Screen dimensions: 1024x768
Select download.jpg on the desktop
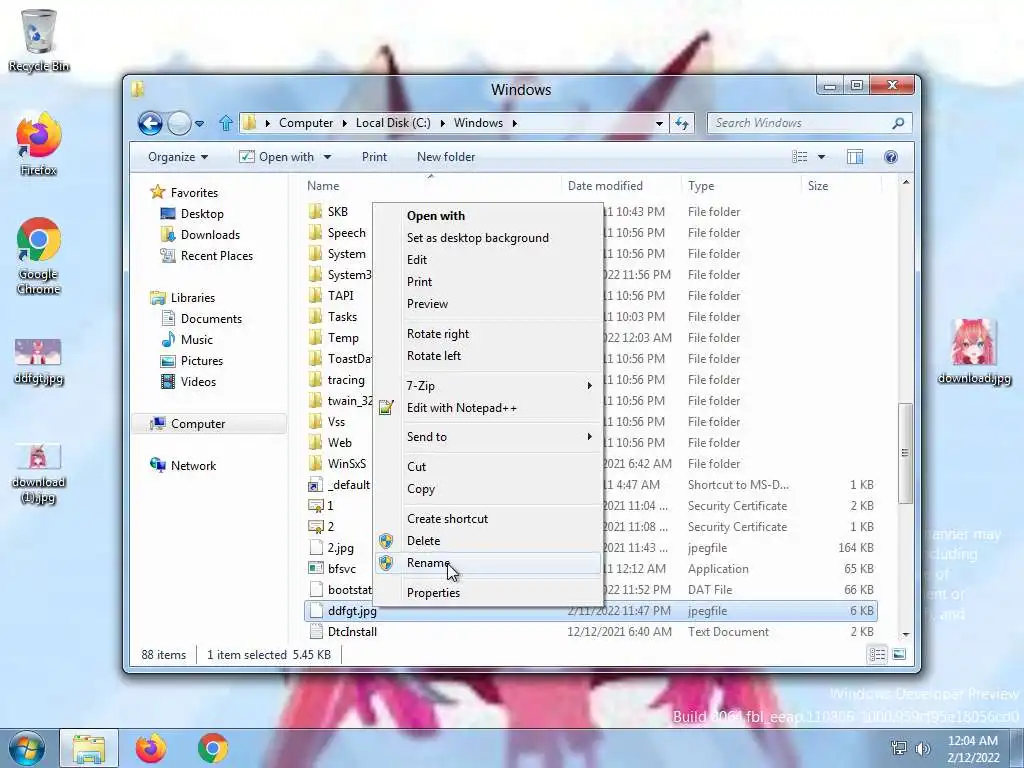point(974,351)
